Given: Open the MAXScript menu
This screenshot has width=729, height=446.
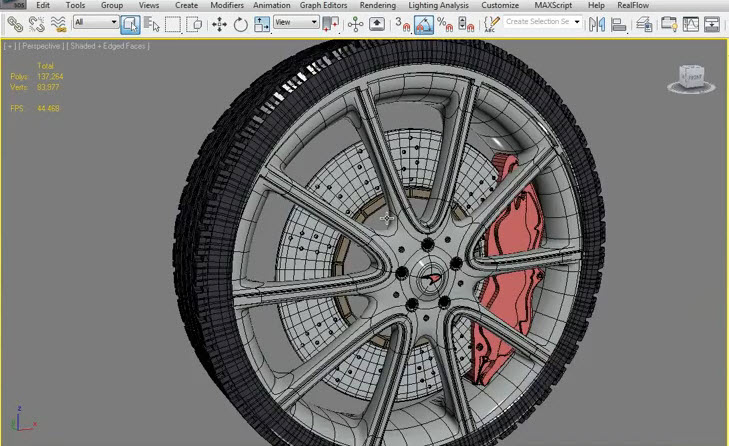Looking at the screenshot, I should [x=553, y=5].
